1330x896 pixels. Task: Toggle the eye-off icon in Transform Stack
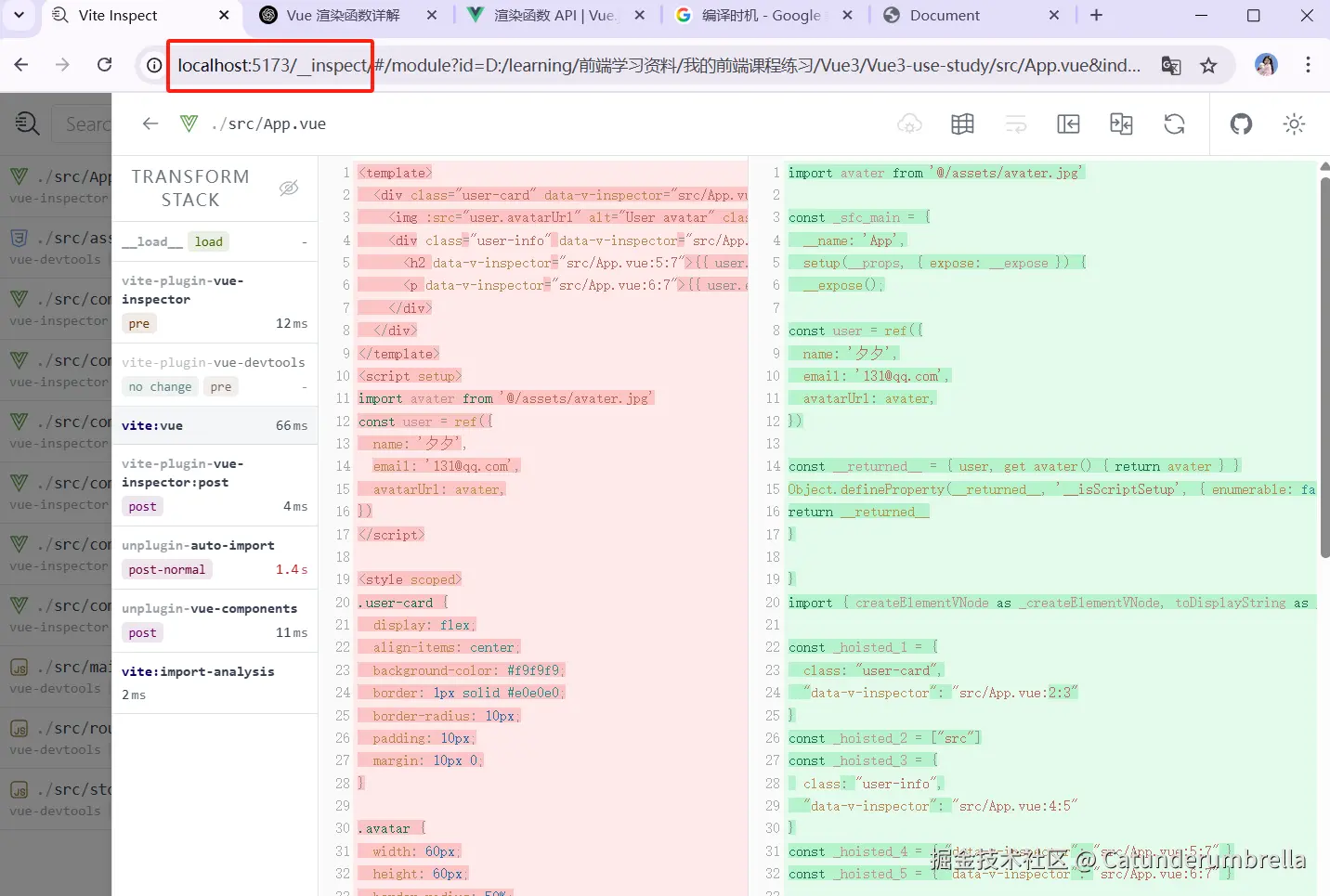point(289,188)
